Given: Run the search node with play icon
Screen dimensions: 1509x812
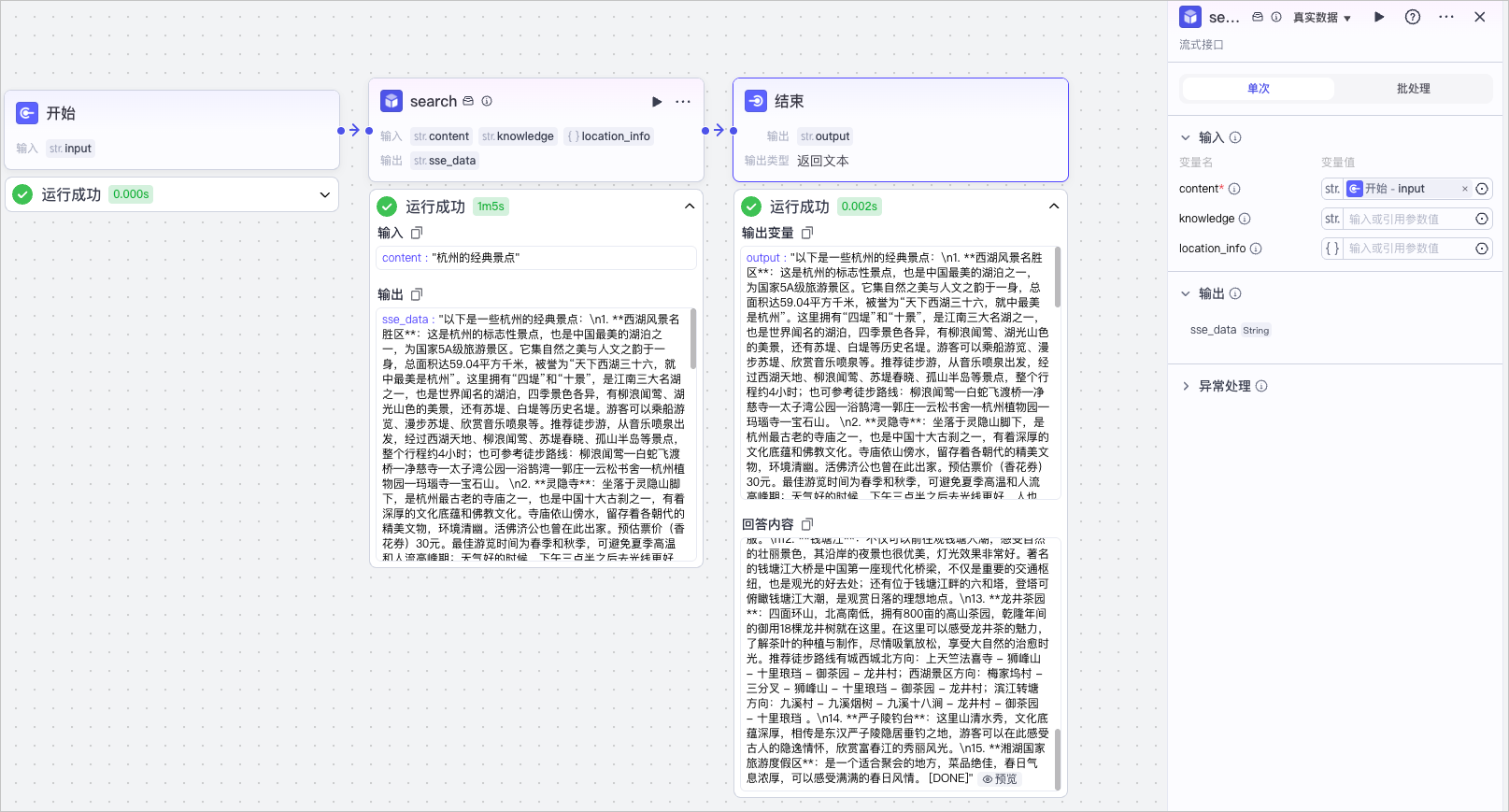Looking at the screenshot, I should pos(657,102).
